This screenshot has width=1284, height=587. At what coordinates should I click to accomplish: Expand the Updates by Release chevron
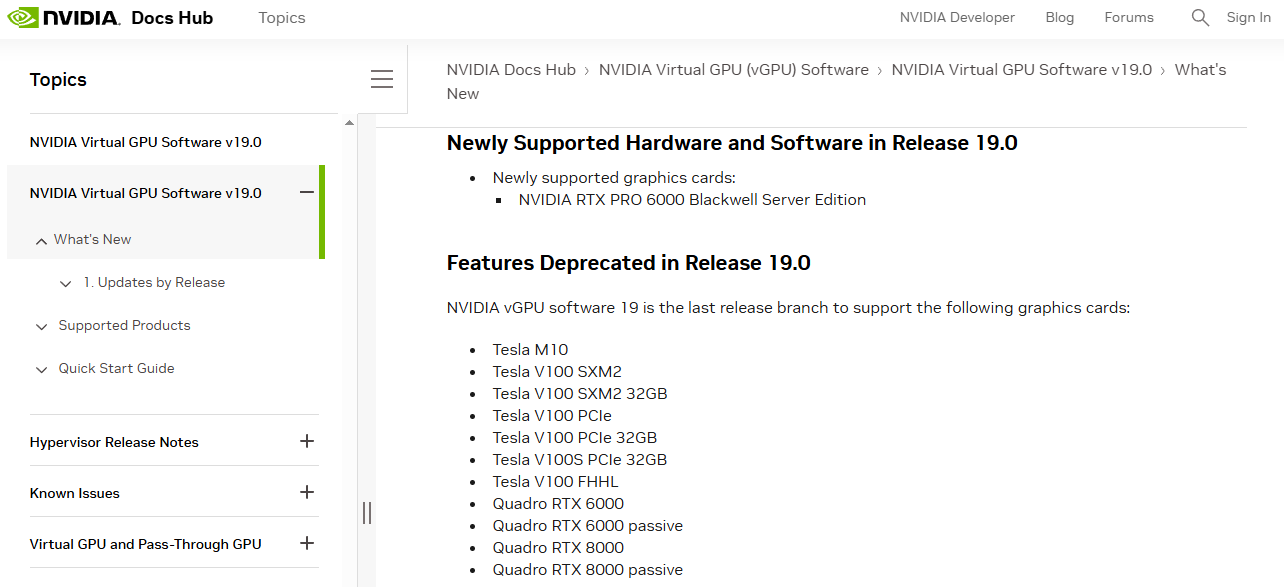point(66,283)
